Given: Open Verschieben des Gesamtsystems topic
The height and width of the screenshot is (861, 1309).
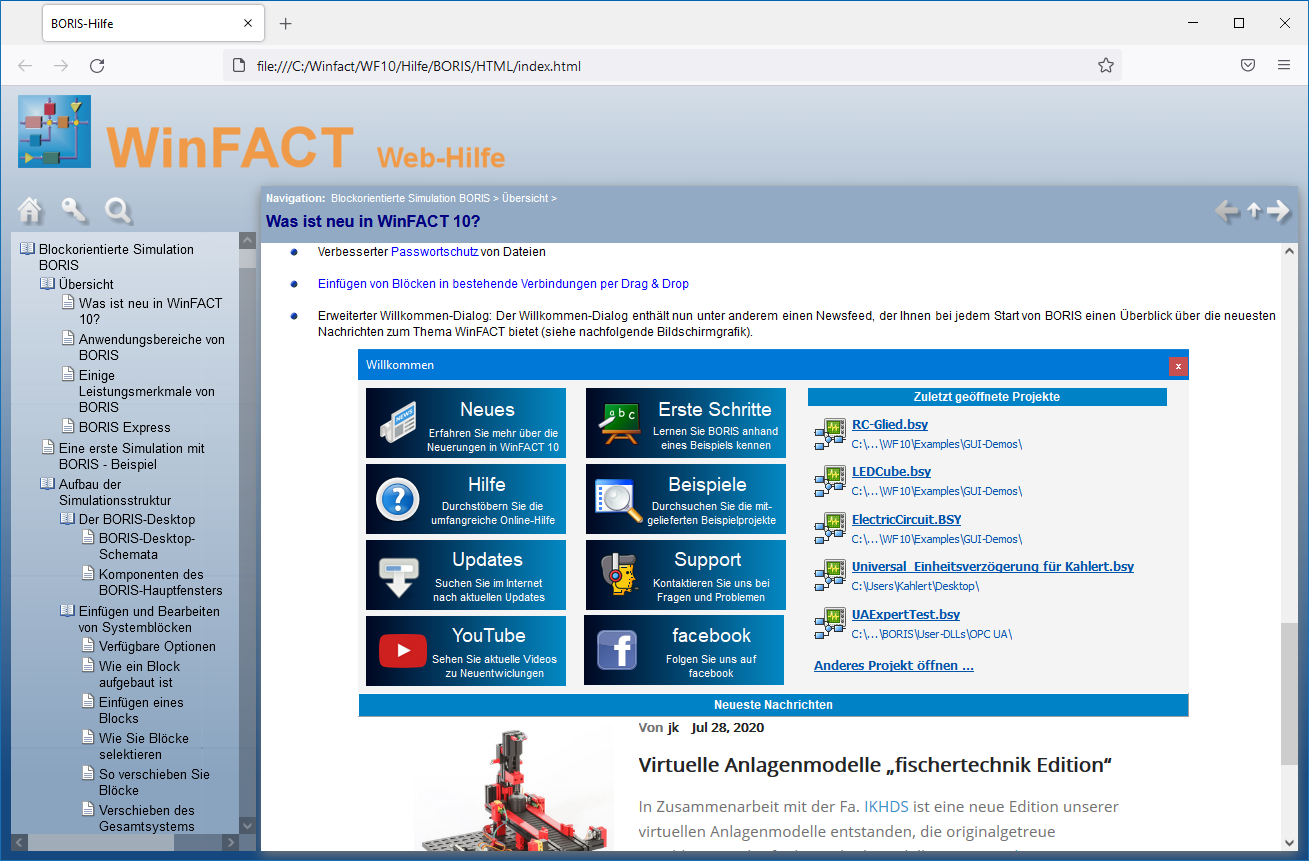Looking at the screenshot, I should click(147, 818).
